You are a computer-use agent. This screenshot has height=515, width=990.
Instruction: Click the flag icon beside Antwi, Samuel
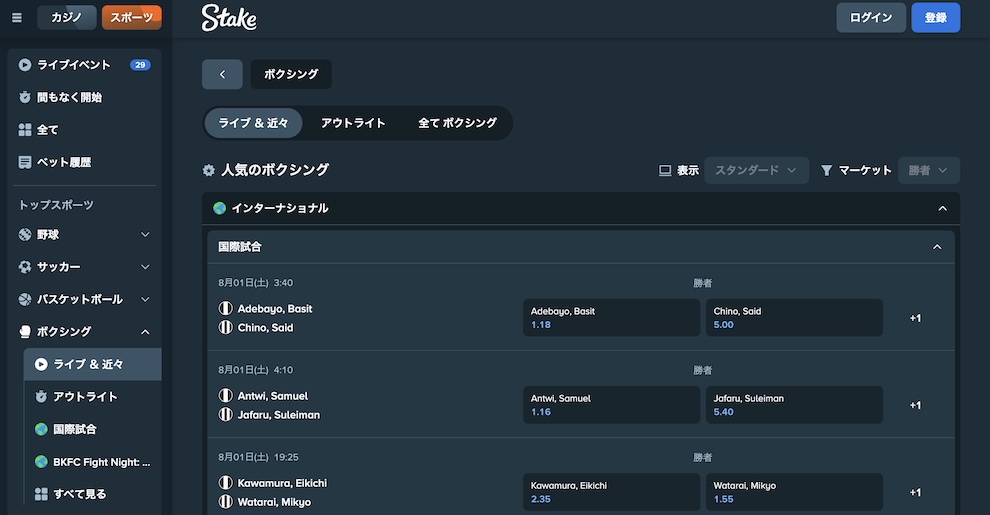tap(225, 396)
